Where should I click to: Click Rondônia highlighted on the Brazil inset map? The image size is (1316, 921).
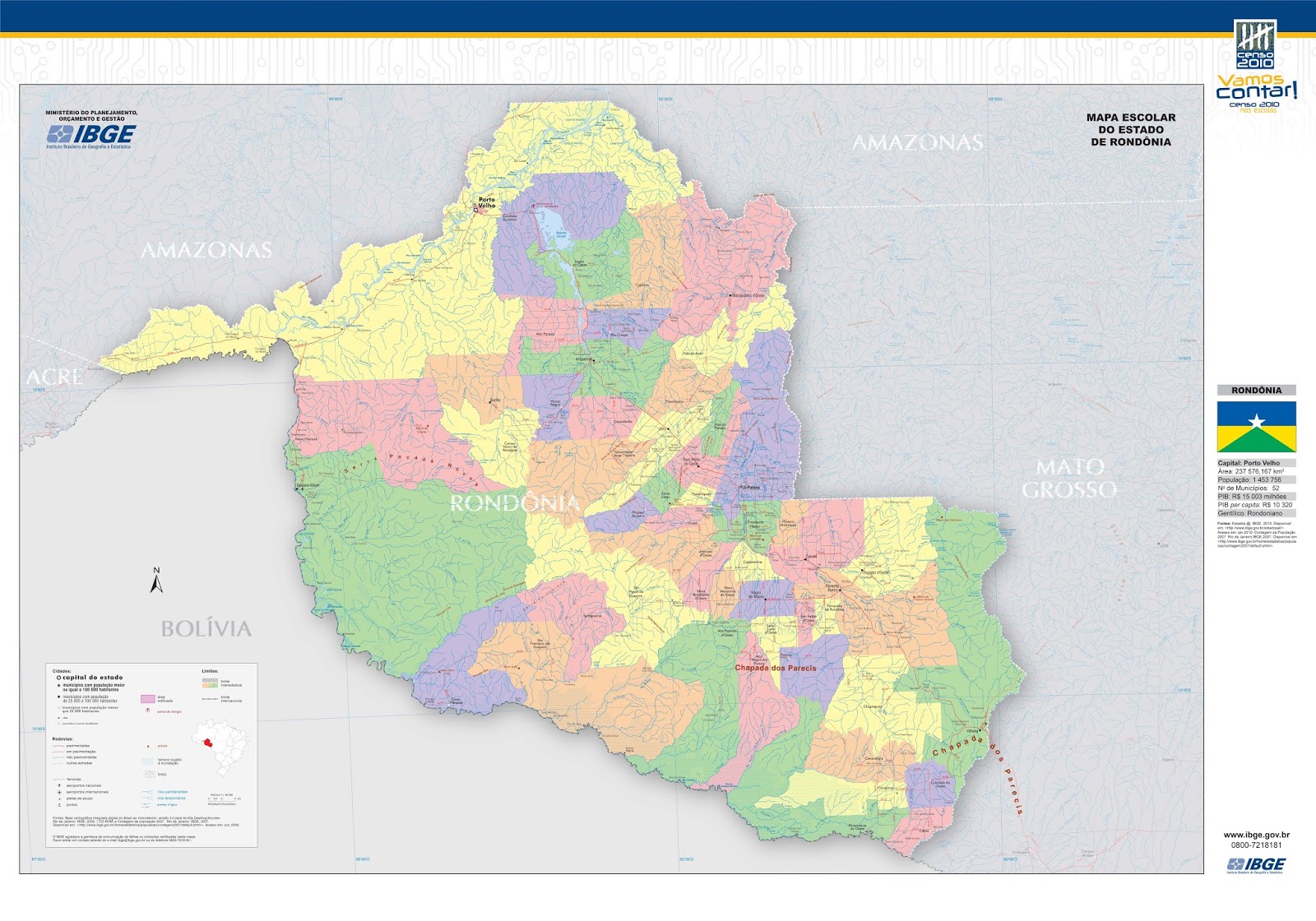[x=208, y=743]
